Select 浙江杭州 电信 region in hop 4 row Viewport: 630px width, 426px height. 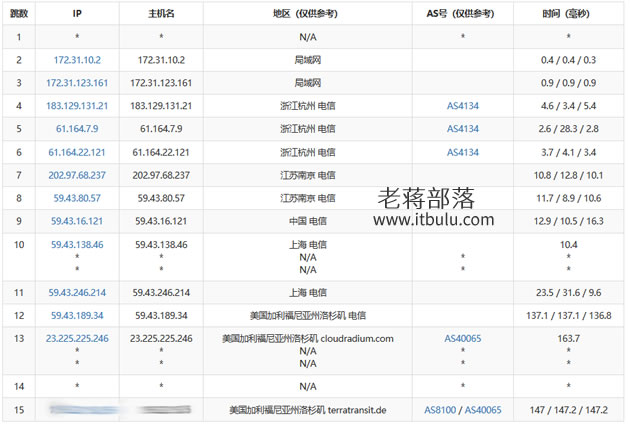click(x=307, y=106)
